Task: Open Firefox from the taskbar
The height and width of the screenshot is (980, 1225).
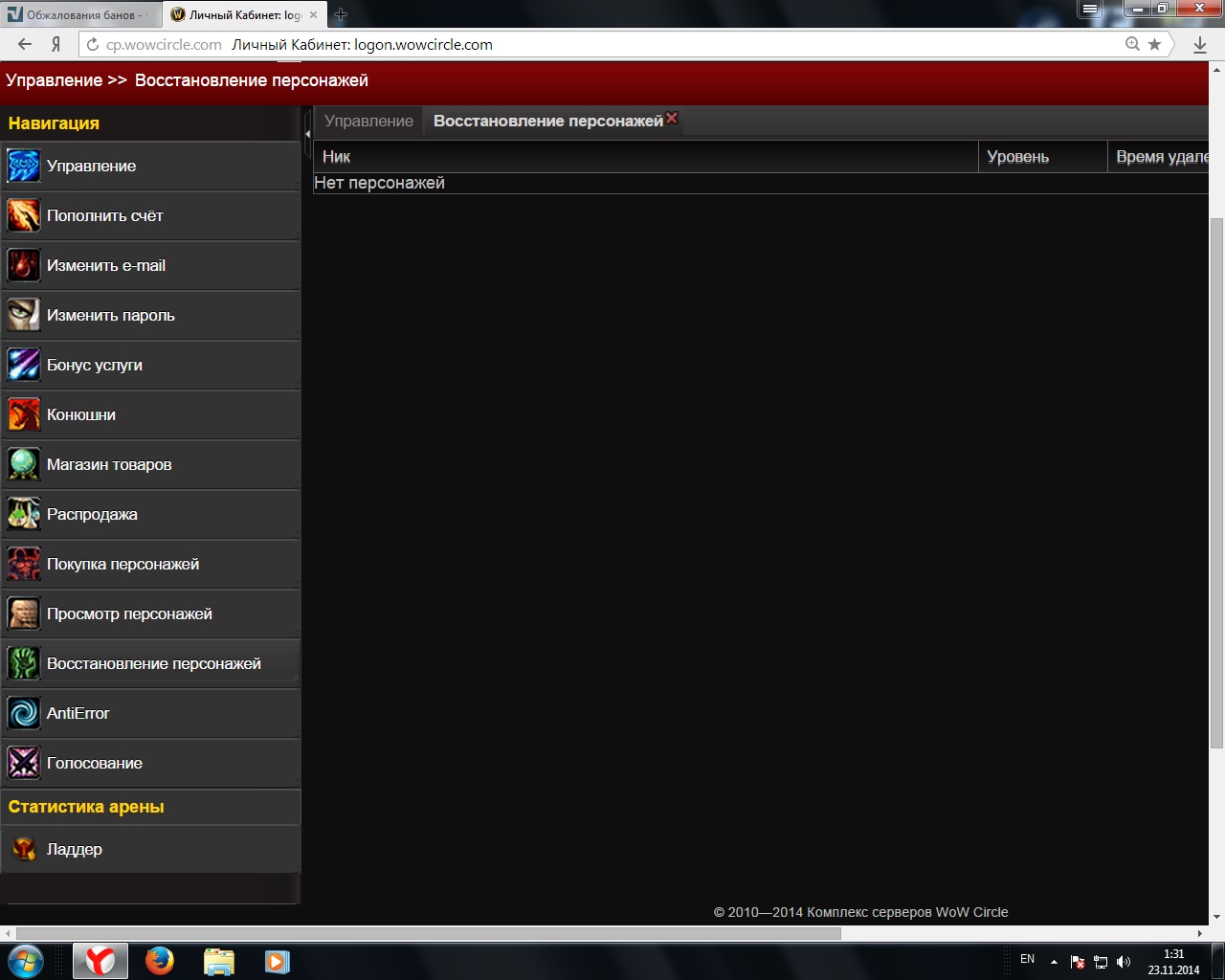Action: coord(160,961)
